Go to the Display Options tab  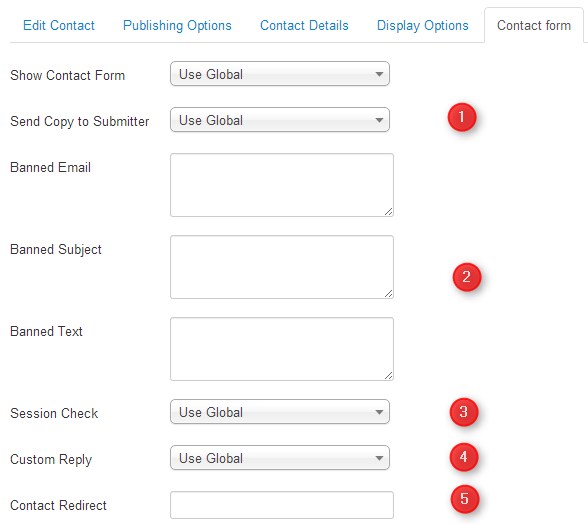423,26
